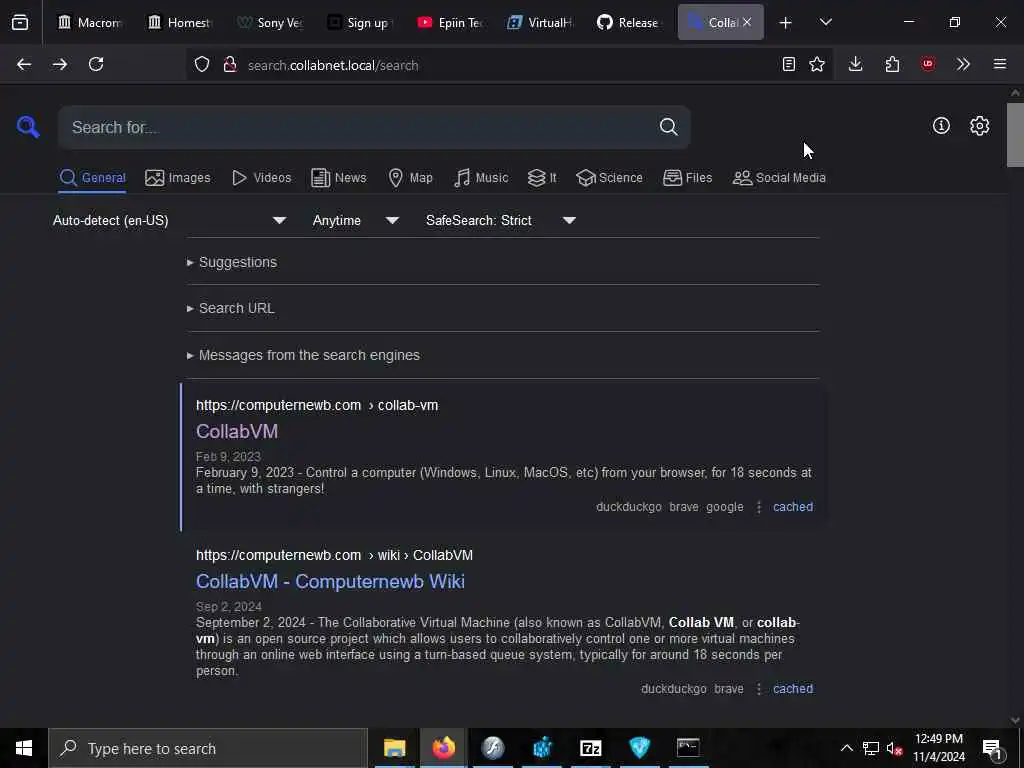The image size is (1024, 768).
Task: Select the Map search category
Action: (410, 178)
